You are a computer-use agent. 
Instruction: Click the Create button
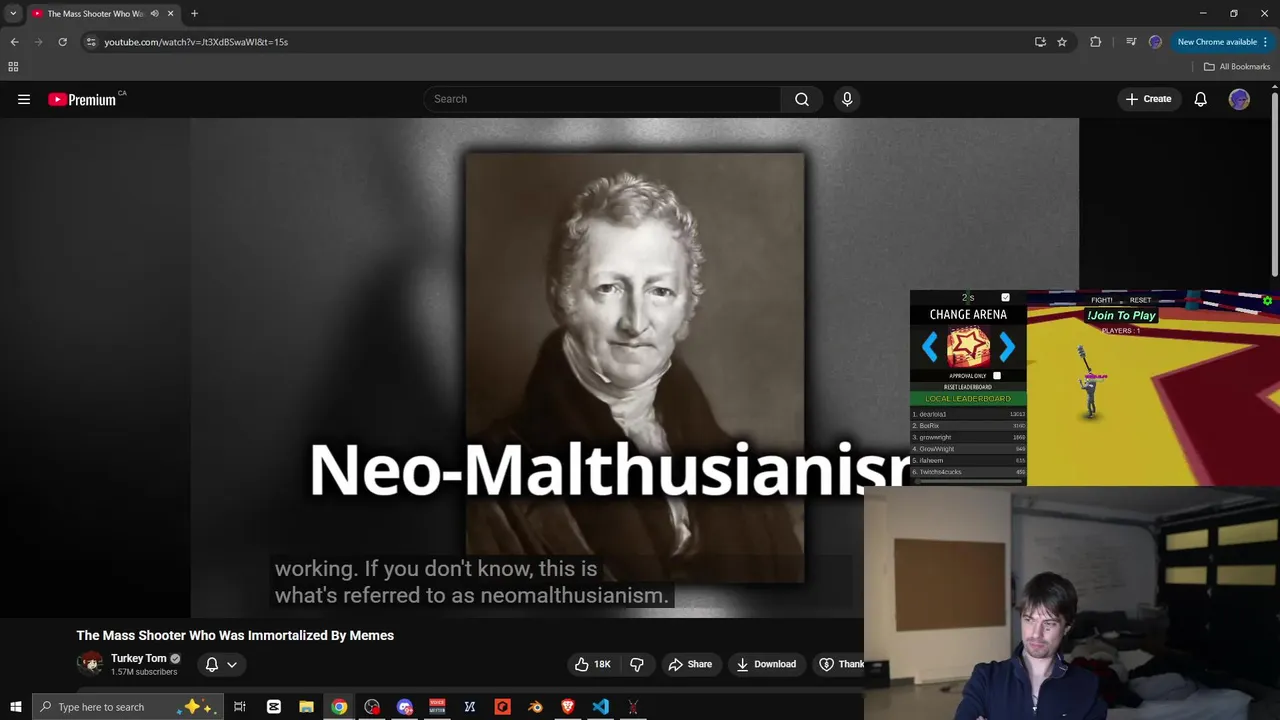[1148, 99]
